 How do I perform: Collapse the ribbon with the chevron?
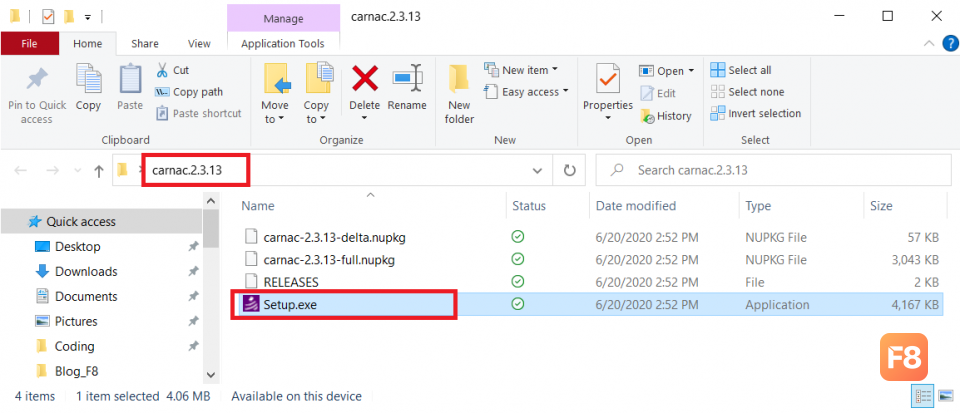pos(929,43)
